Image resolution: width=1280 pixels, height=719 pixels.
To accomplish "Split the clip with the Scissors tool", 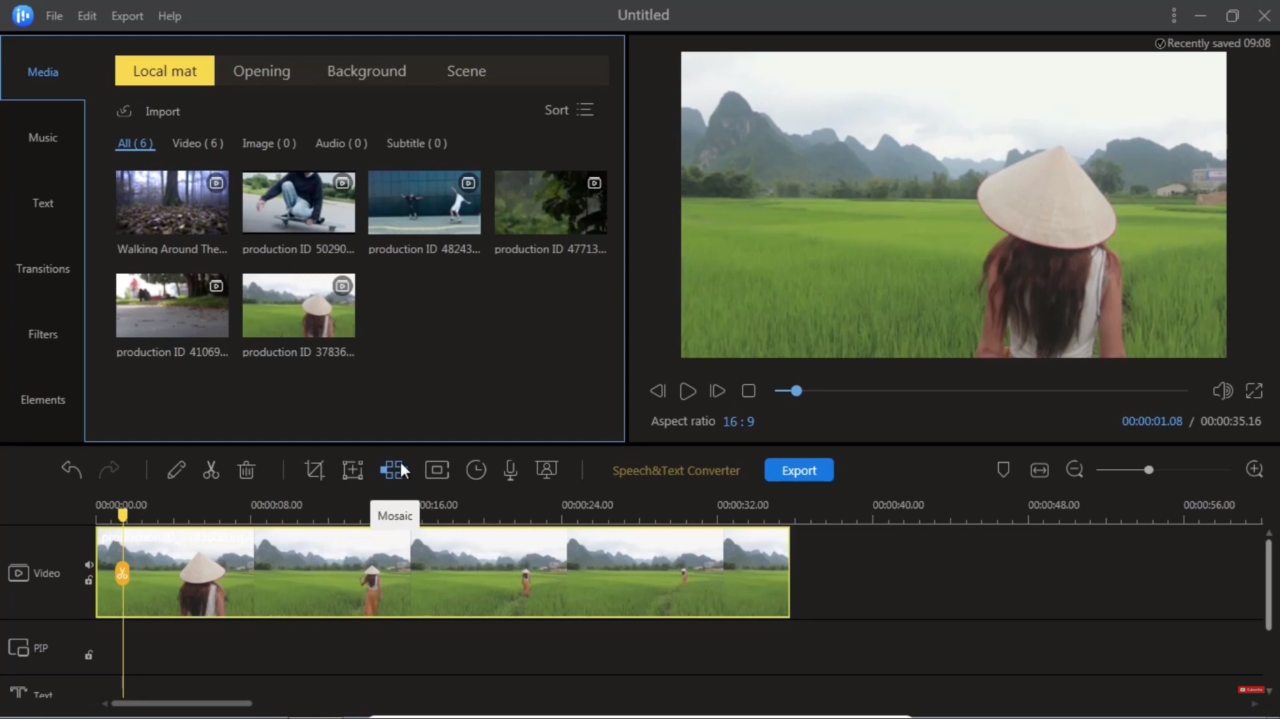I will (x=210, y=470).
